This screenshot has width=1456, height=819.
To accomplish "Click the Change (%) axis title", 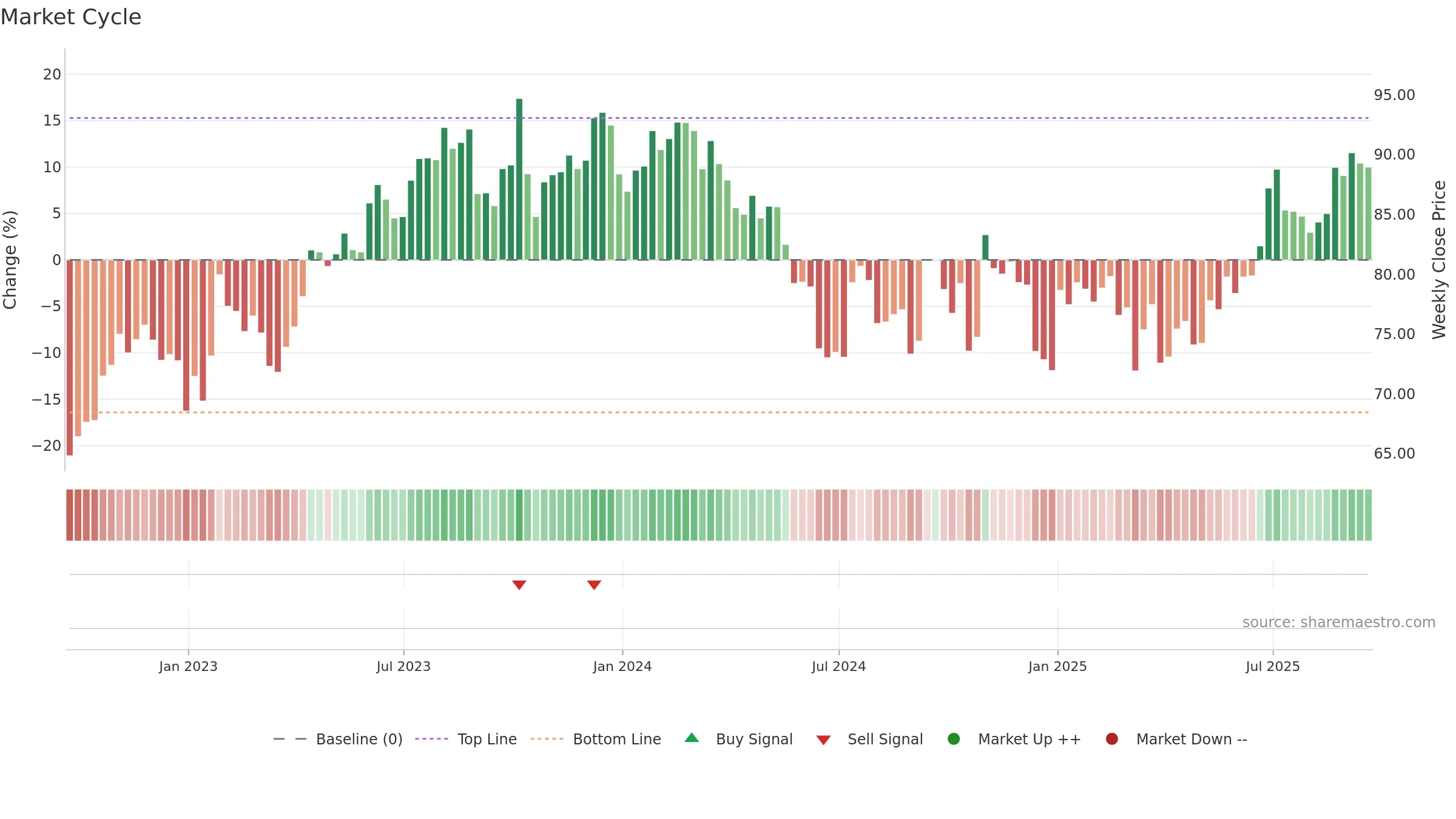I will point(10,260).
